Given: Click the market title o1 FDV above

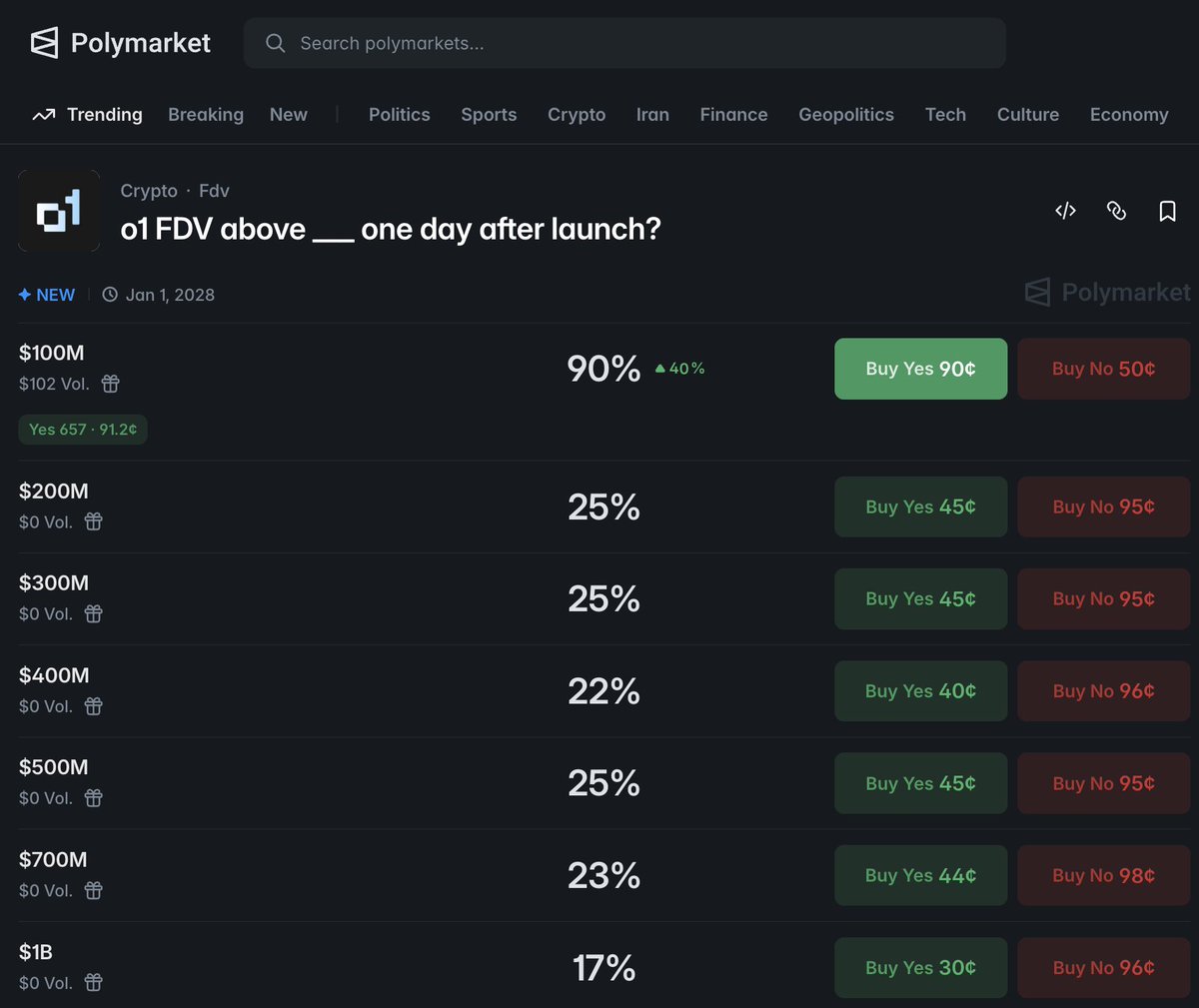Looking at the screenshot, I should point(391,229).
